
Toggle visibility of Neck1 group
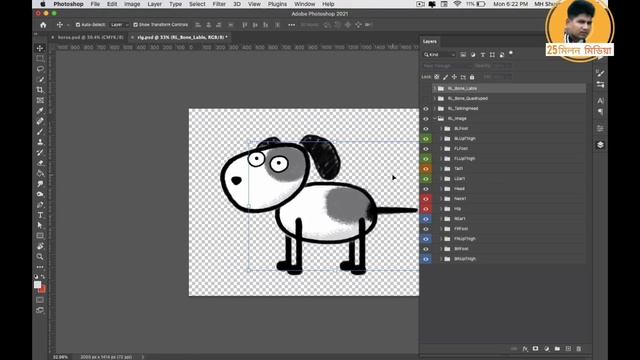(426, 199)
